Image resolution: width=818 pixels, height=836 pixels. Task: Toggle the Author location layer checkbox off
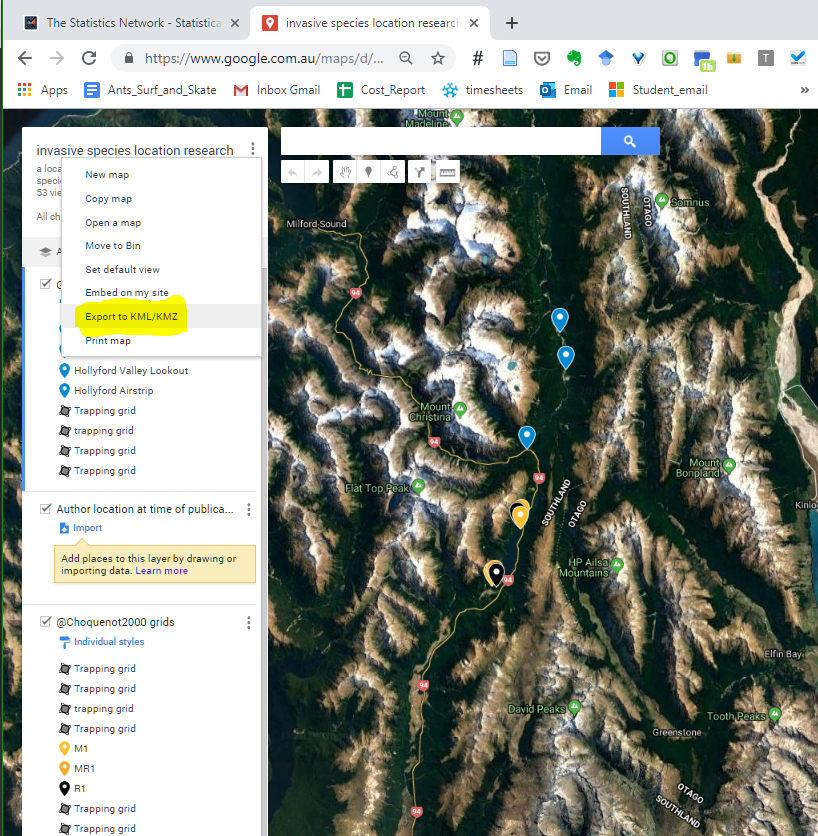tap(46, 508)
